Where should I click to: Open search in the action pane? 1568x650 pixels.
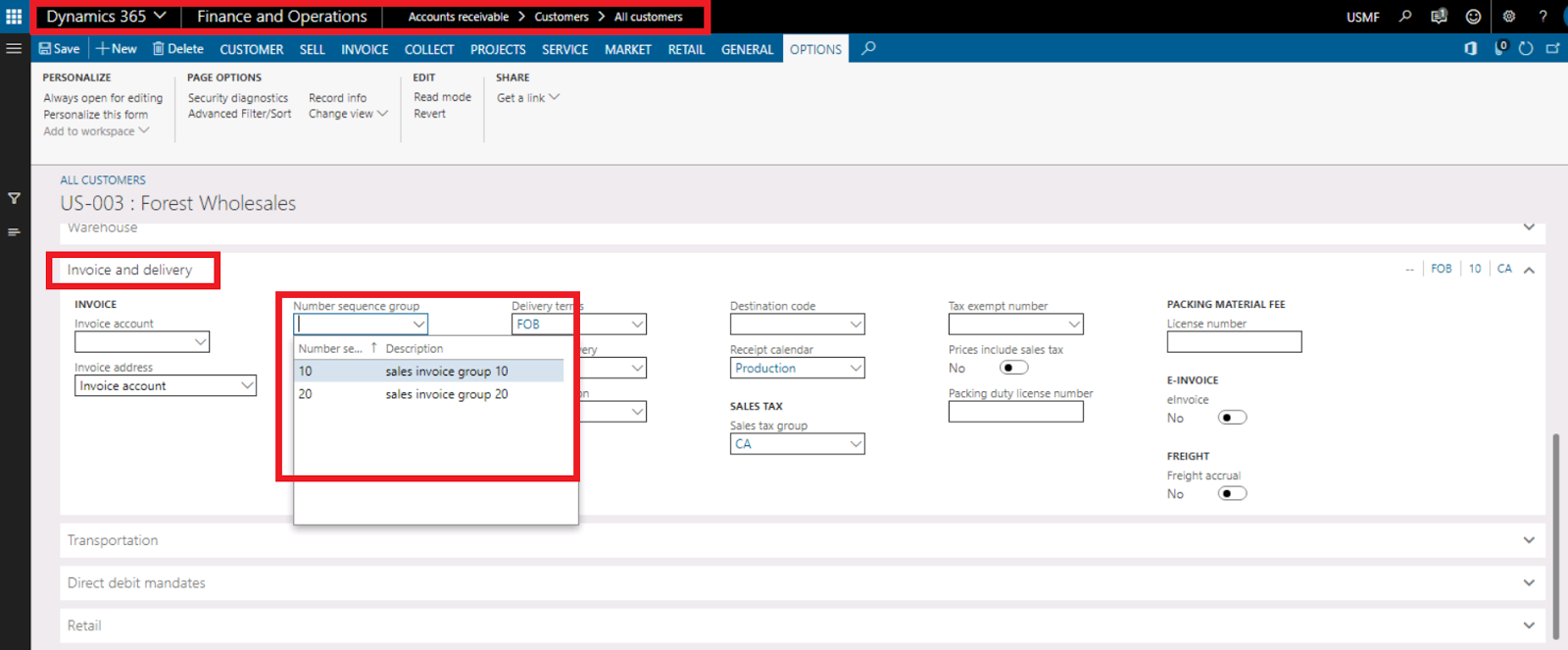tap(868, 48)
